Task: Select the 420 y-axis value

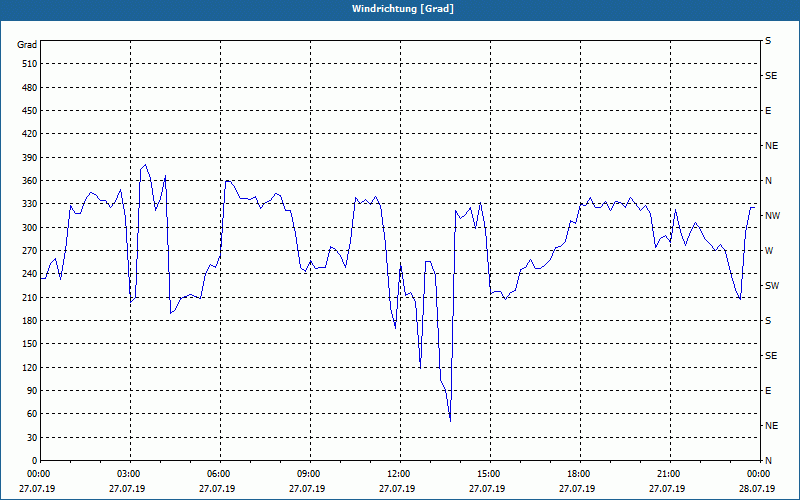Action: click(30, 134)
